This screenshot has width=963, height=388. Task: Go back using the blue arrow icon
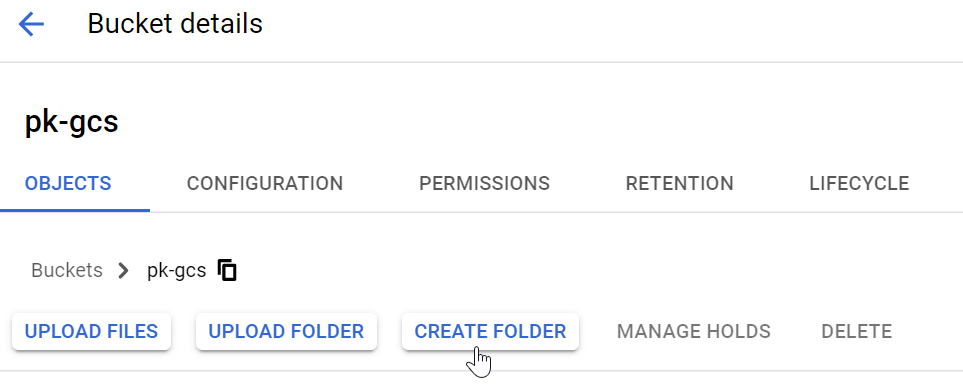click(31, 25)
